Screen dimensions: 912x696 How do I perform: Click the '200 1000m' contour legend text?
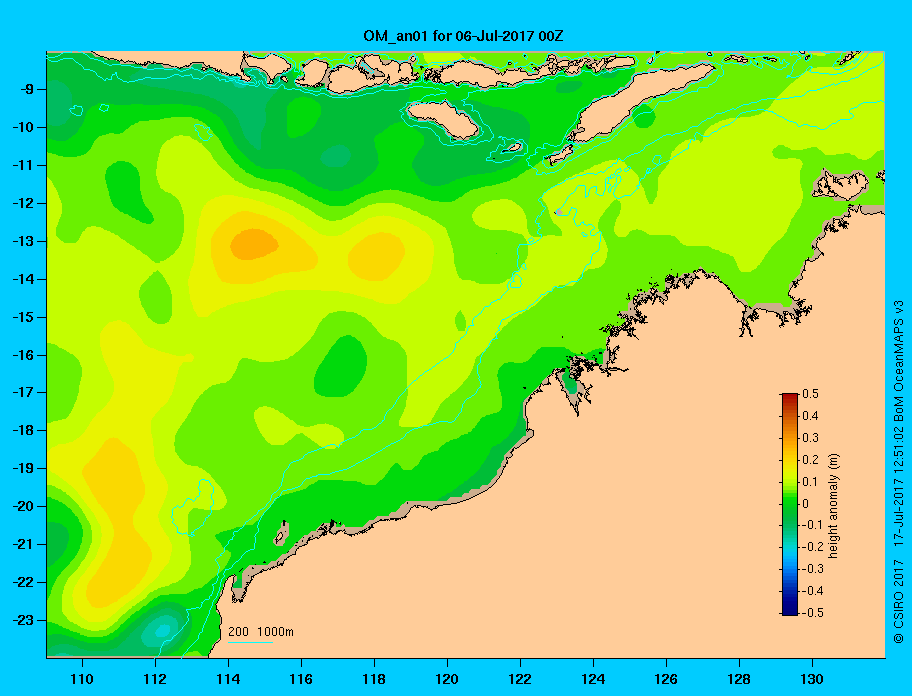tap(261, 631)
